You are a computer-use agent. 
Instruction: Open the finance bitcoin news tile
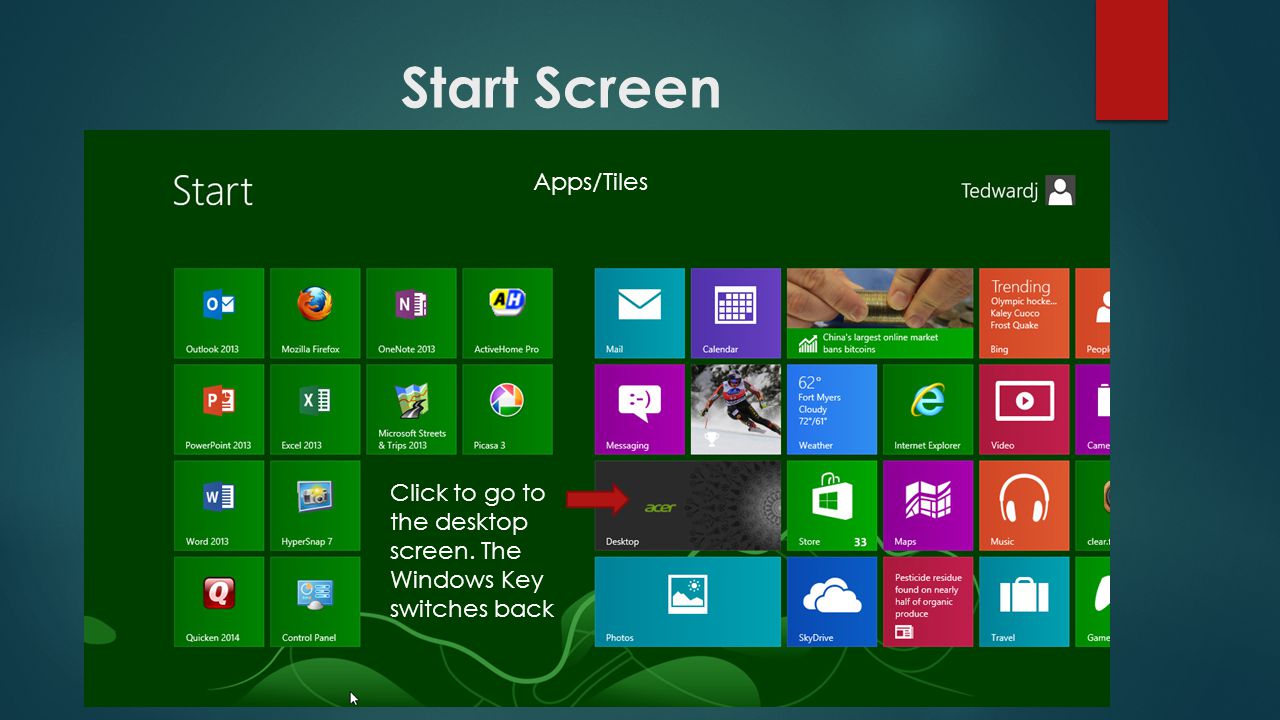pos(880,313)
